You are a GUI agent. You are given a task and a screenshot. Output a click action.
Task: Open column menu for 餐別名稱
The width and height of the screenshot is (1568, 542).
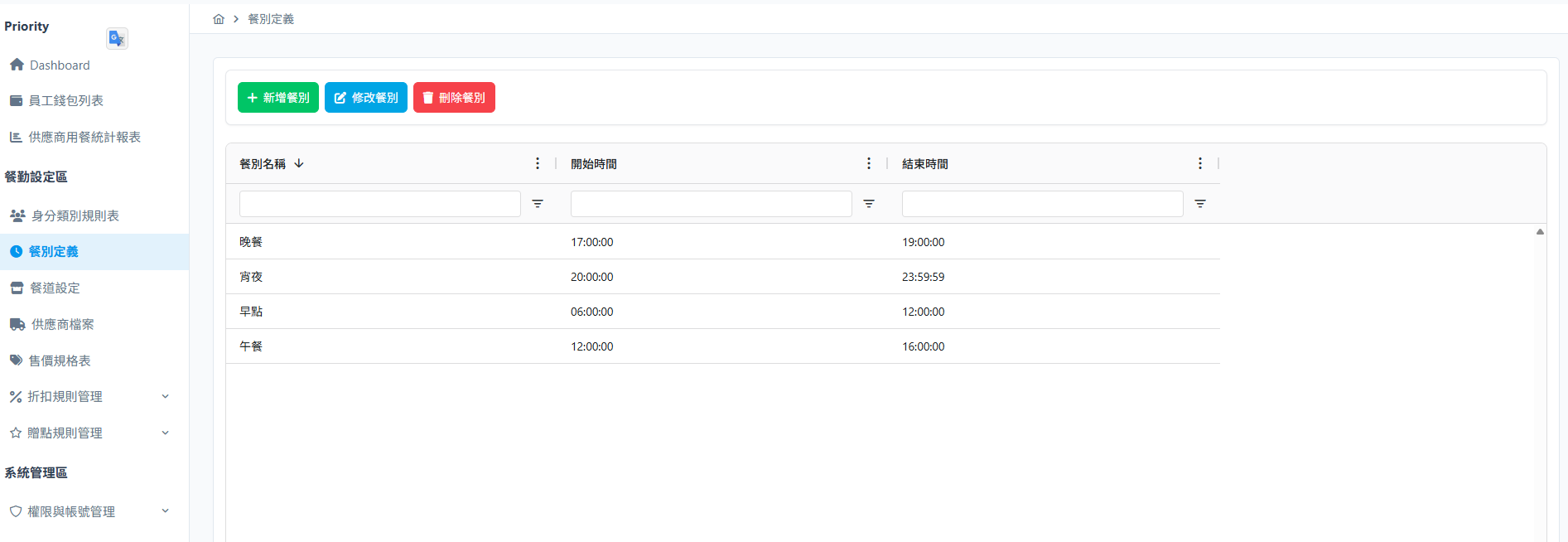click(538, 163)
